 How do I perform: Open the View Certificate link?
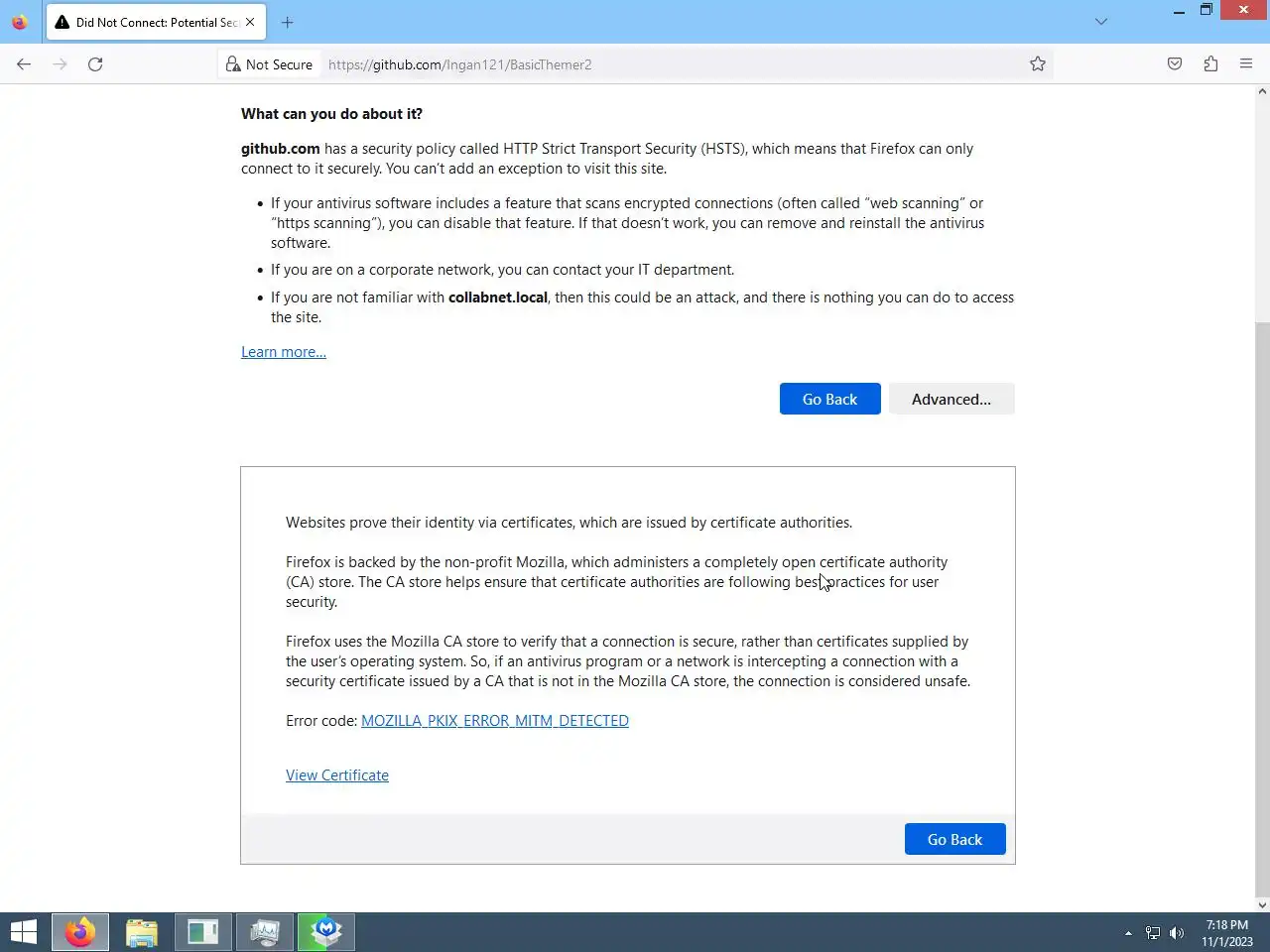coord(337,775)
